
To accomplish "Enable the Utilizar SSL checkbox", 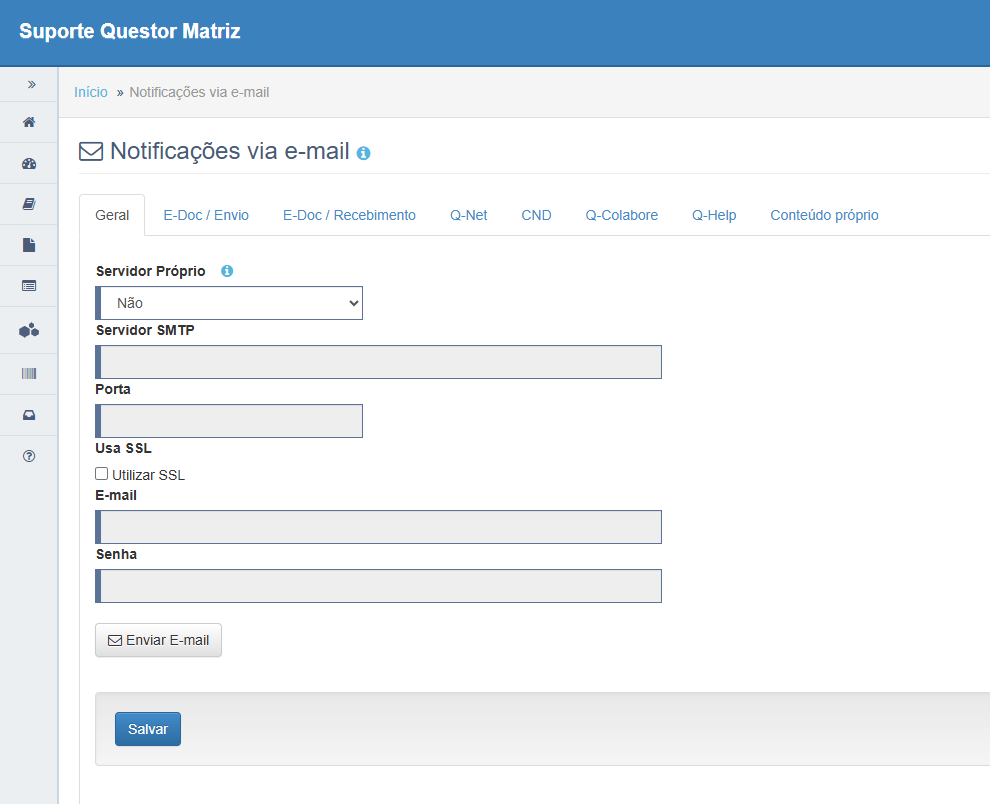I will pyautogui.click(x=101, y=474).
